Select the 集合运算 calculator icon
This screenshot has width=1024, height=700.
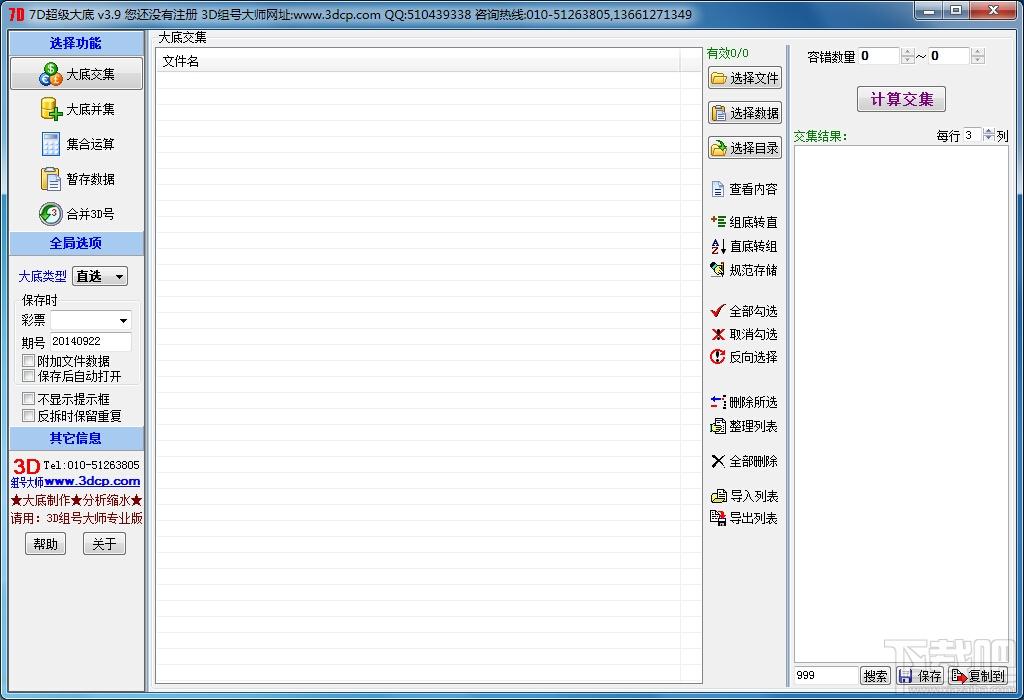point(50,144)
